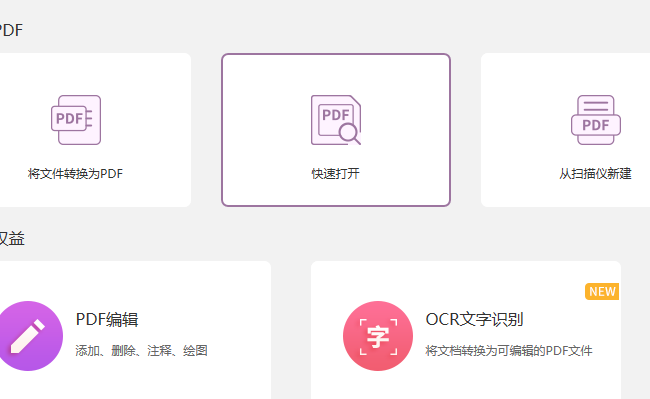Click the 将文档转换为可编辑的PDF文件 description
The image size is (650, 399).
509,351
